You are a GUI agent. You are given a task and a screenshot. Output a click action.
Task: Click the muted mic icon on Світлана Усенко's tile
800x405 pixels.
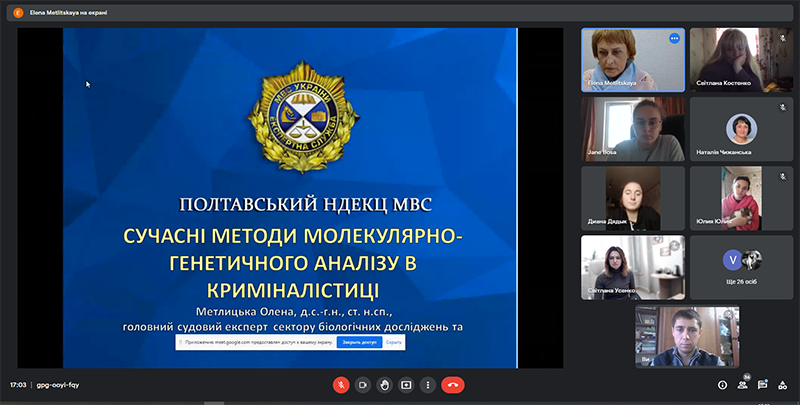tap(674, 246)
